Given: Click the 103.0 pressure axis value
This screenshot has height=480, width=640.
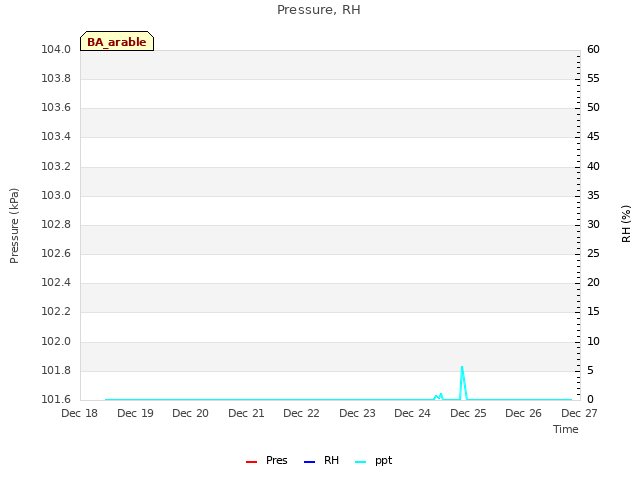Looking at the screenshot, I should point(56,196).
